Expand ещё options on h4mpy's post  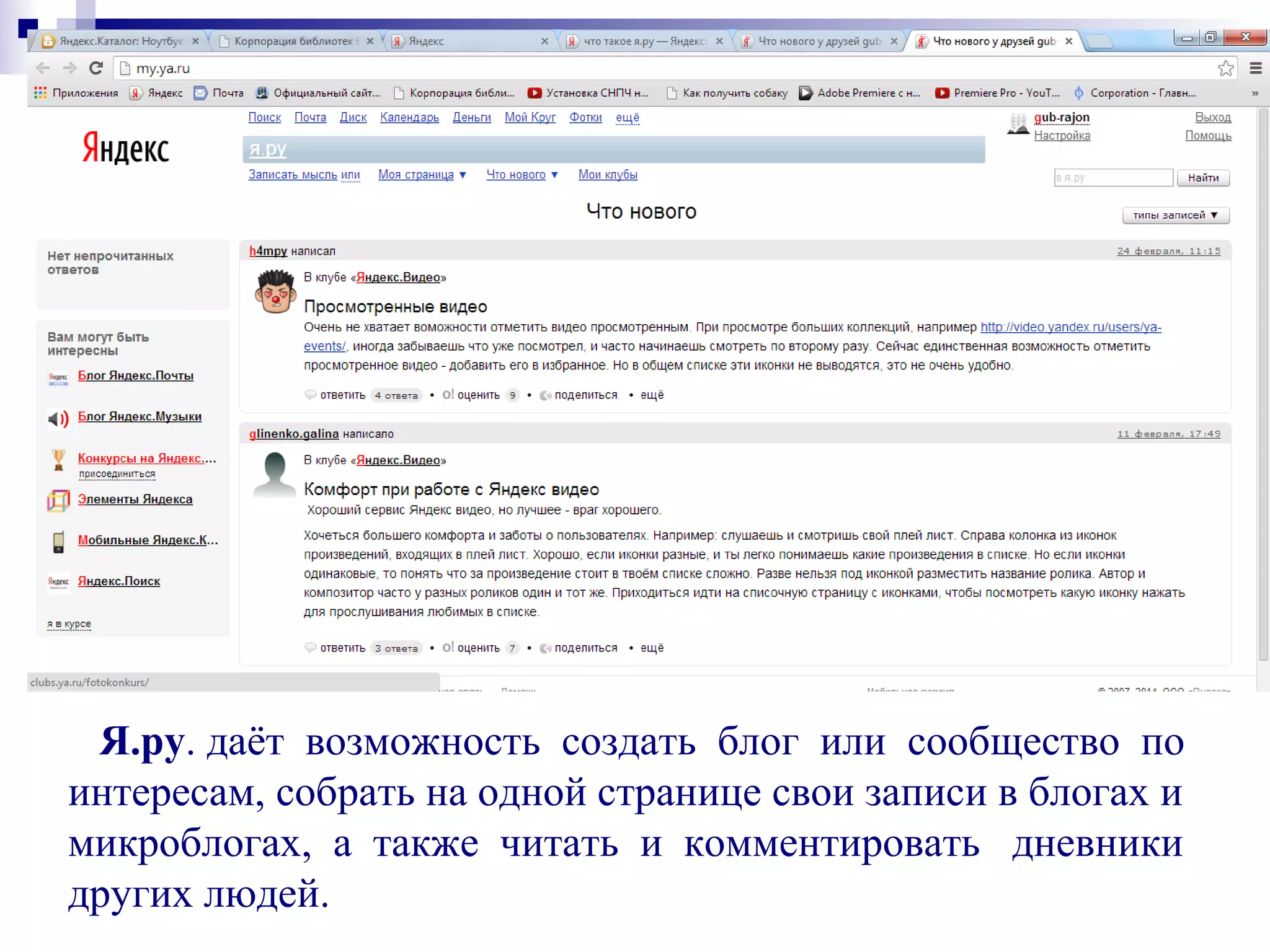[x=652, y=395]
